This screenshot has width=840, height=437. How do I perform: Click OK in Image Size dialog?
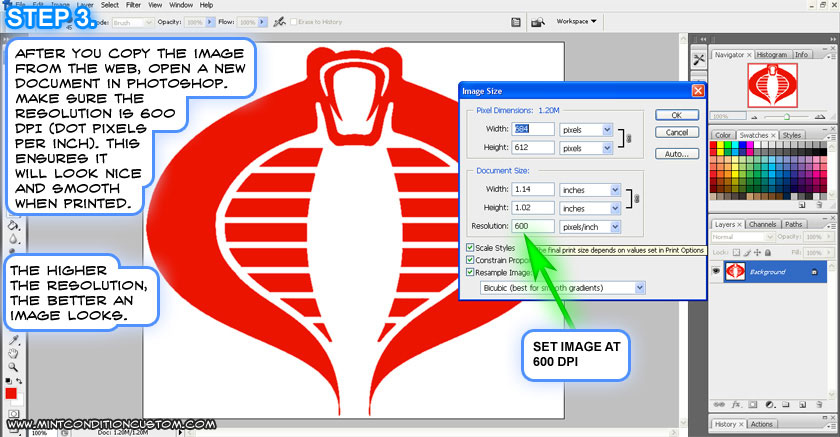(677, 115)
